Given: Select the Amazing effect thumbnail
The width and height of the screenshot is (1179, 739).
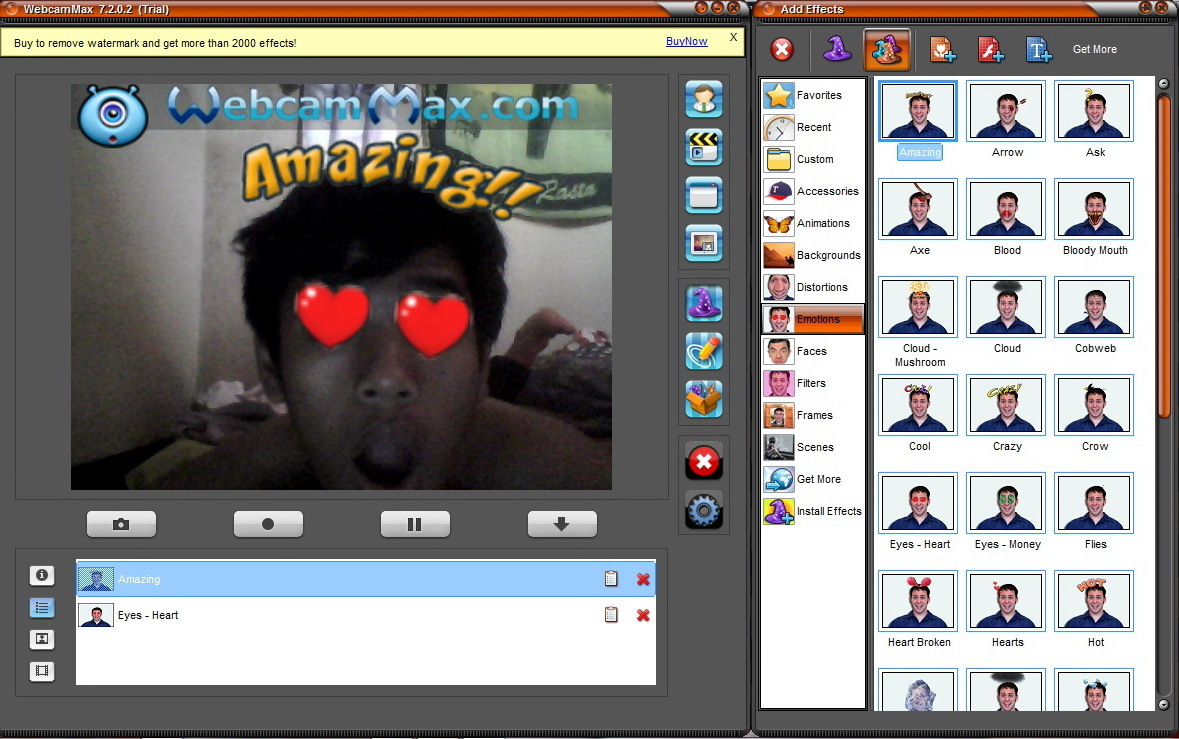Looking at the screenshot, I should point(918,111).
